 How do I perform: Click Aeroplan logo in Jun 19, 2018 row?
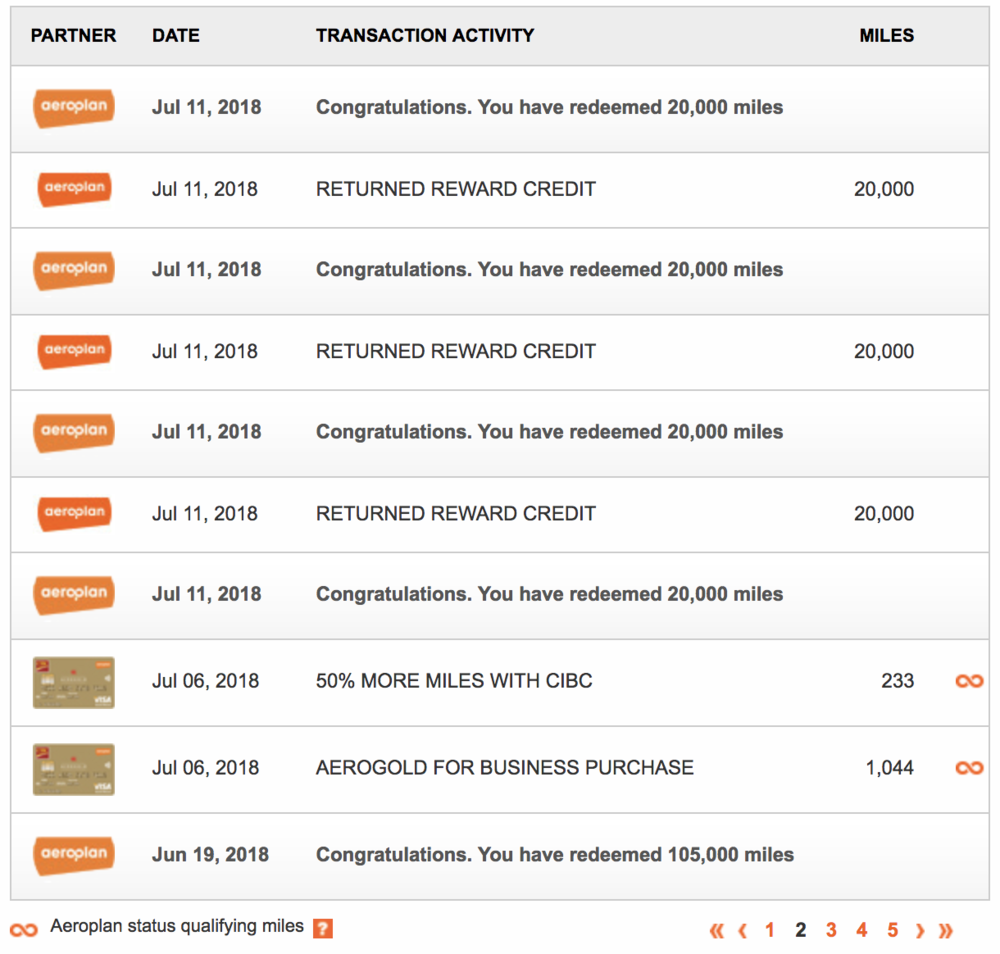pyautogui.click(x=74, y=855)
